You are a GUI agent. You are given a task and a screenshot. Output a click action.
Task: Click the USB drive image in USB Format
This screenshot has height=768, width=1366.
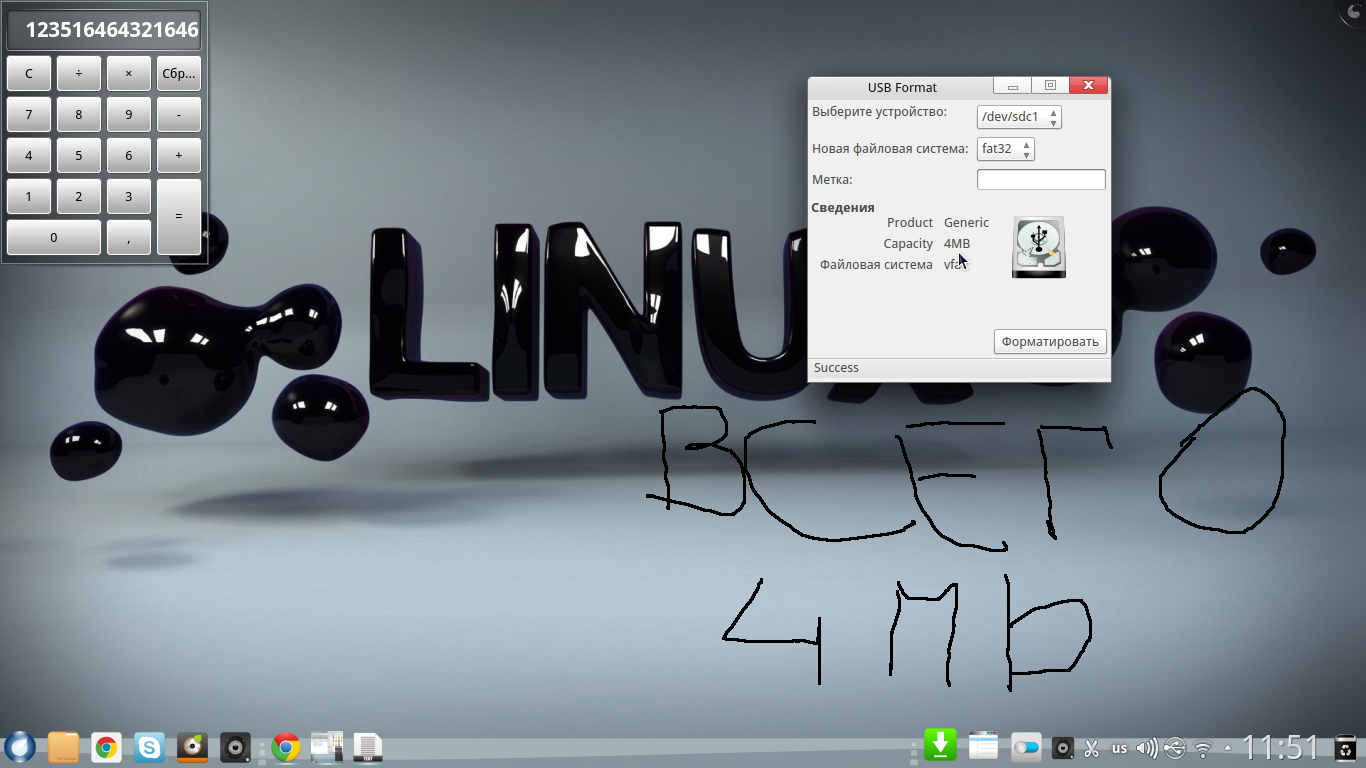[x=1038, y=247]
